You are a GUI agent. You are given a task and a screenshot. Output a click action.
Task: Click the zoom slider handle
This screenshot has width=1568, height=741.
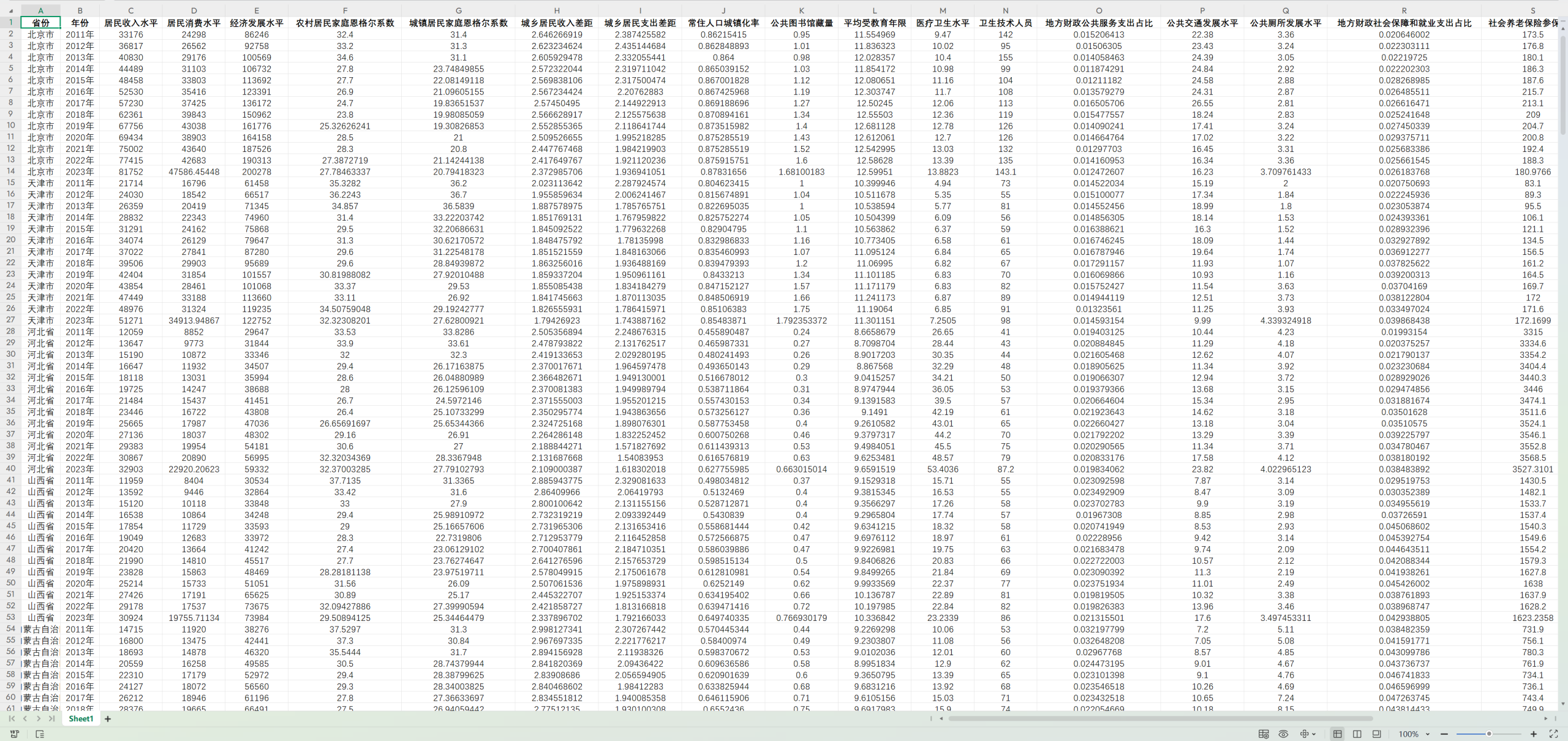pos(1489,734)
